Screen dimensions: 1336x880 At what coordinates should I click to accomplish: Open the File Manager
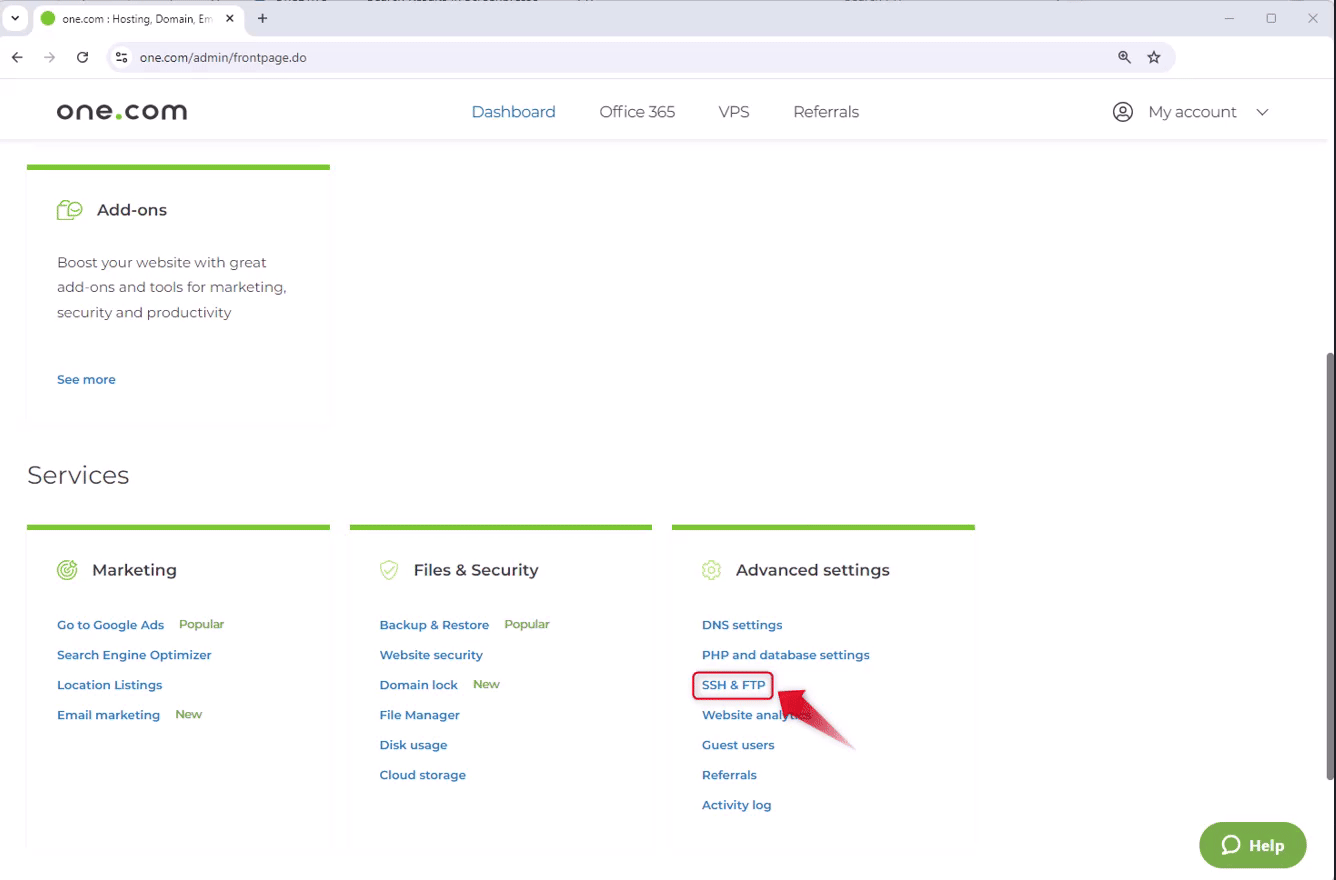point(419,714)
